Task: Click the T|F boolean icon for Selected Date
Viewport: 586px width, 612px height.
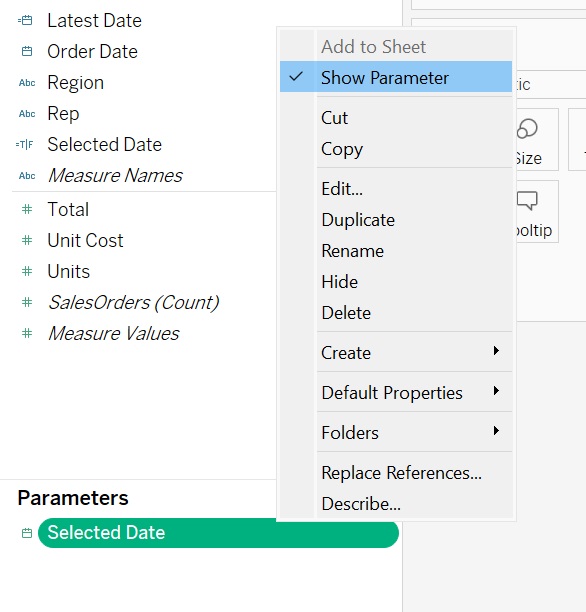Action: [25, 145]
